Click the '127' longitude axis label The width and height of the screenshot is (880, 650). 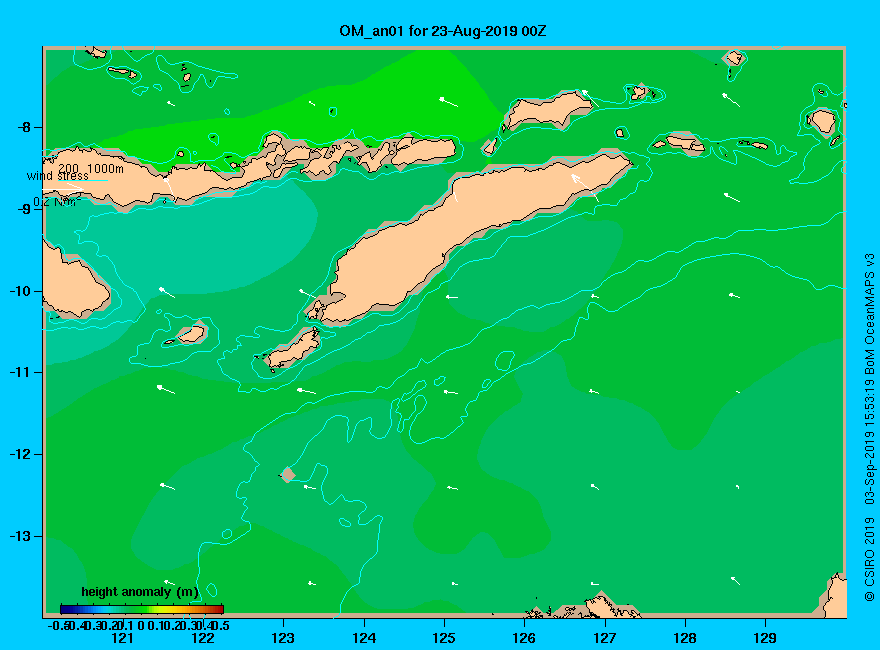pyautogui.click(x=604, y=638)
